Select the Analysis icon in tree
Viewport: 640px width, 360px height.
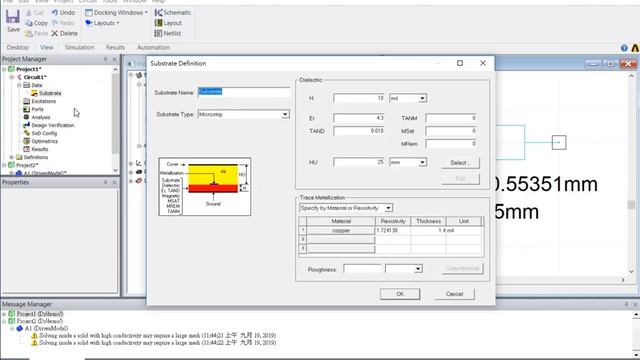point(27,117)
